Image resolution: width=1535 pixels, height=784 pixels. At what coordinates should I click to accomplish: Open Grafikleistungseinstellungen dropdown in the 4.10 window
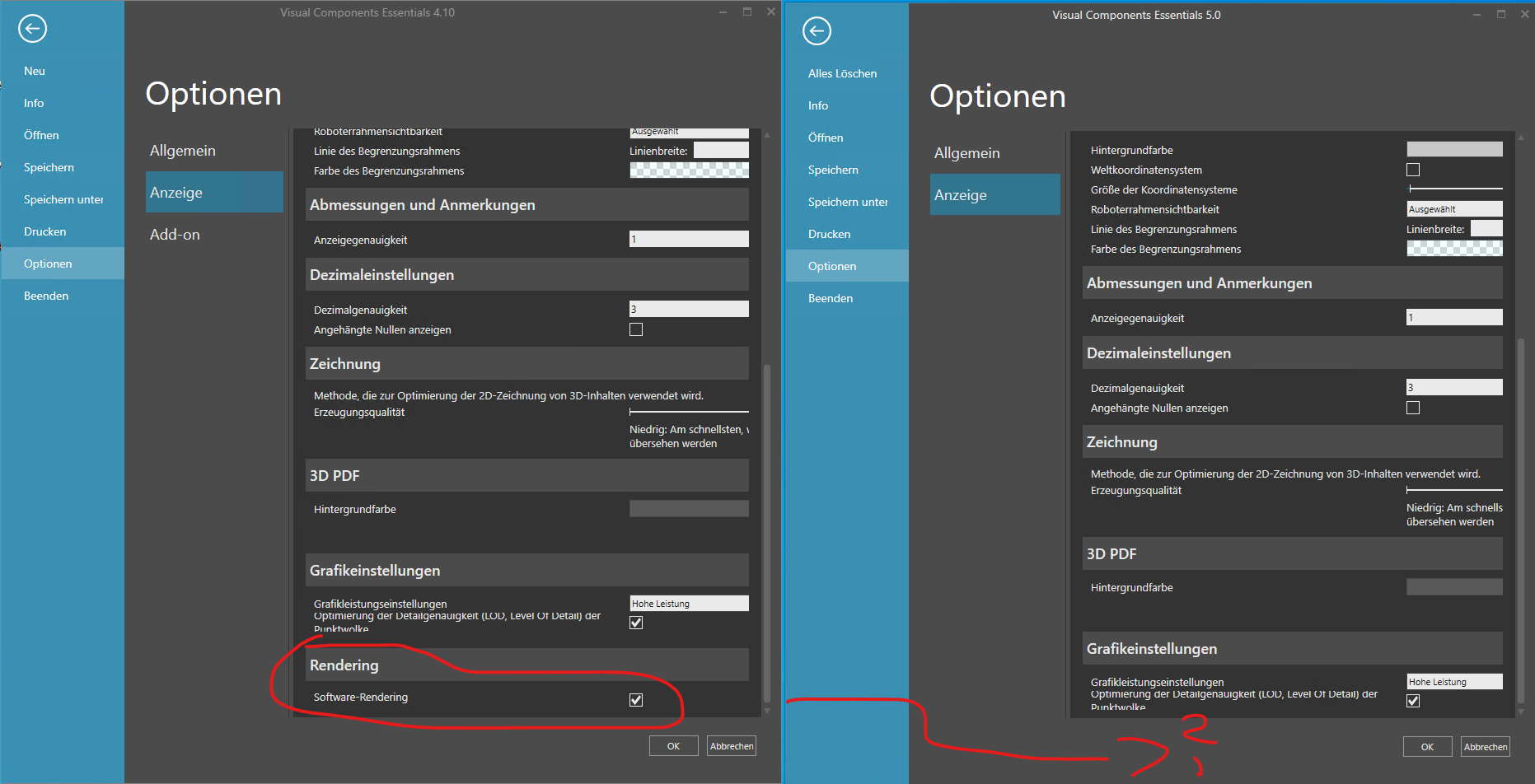pyautogui.click(x=689, y=604)
